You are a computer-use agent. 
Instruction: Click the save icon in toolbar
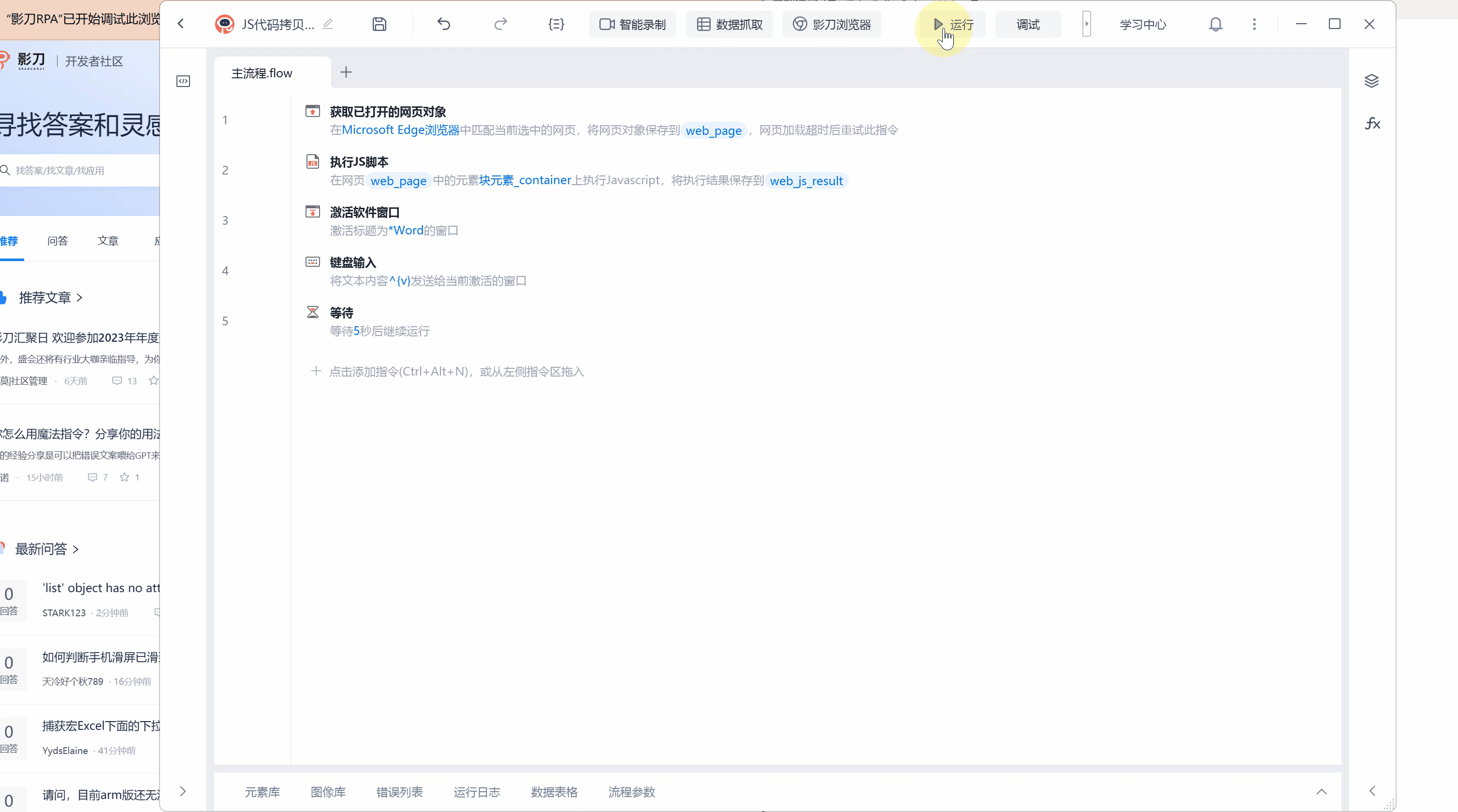pos(379,24)
